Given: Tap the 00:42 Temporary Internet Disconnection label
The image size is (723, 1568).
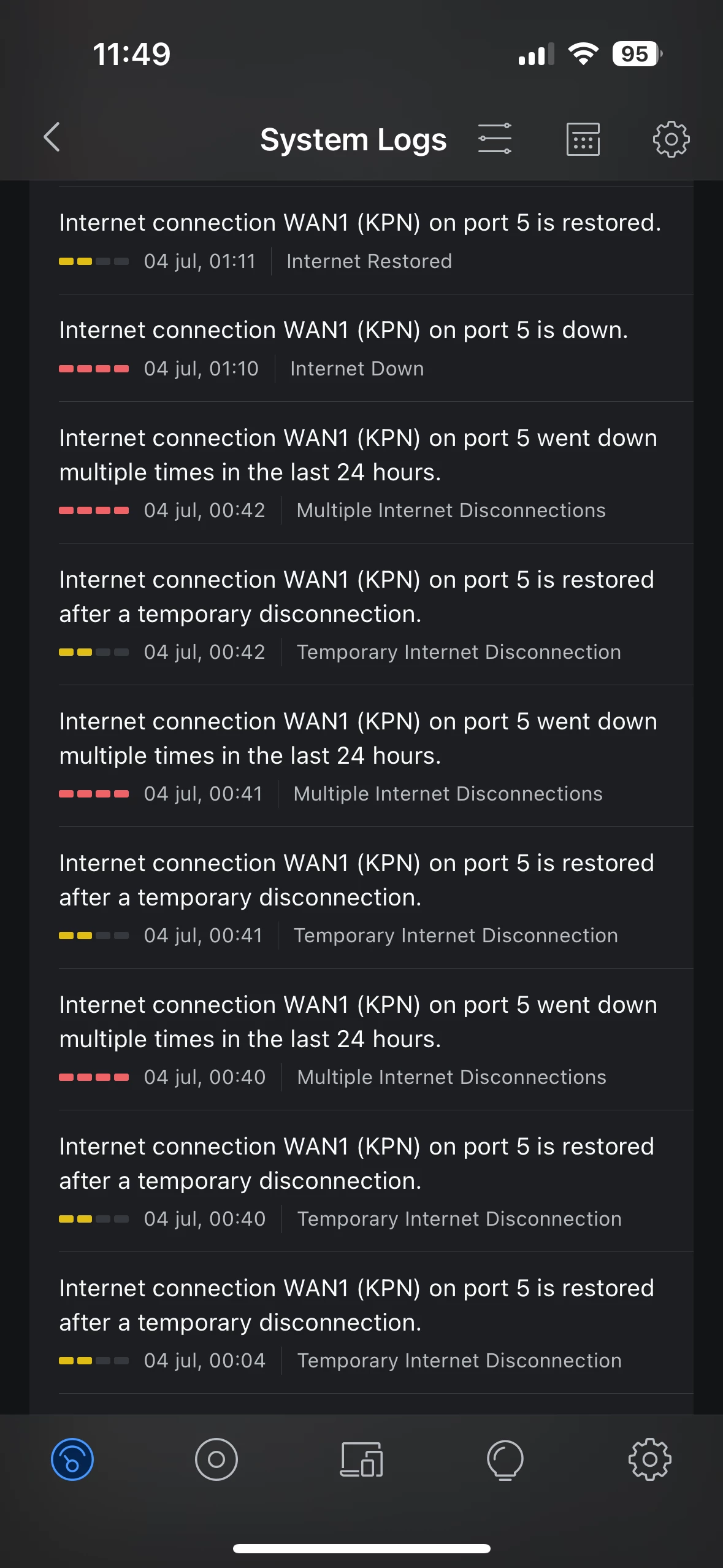Looking at the screenshot, I should click(x=459, y=652).
